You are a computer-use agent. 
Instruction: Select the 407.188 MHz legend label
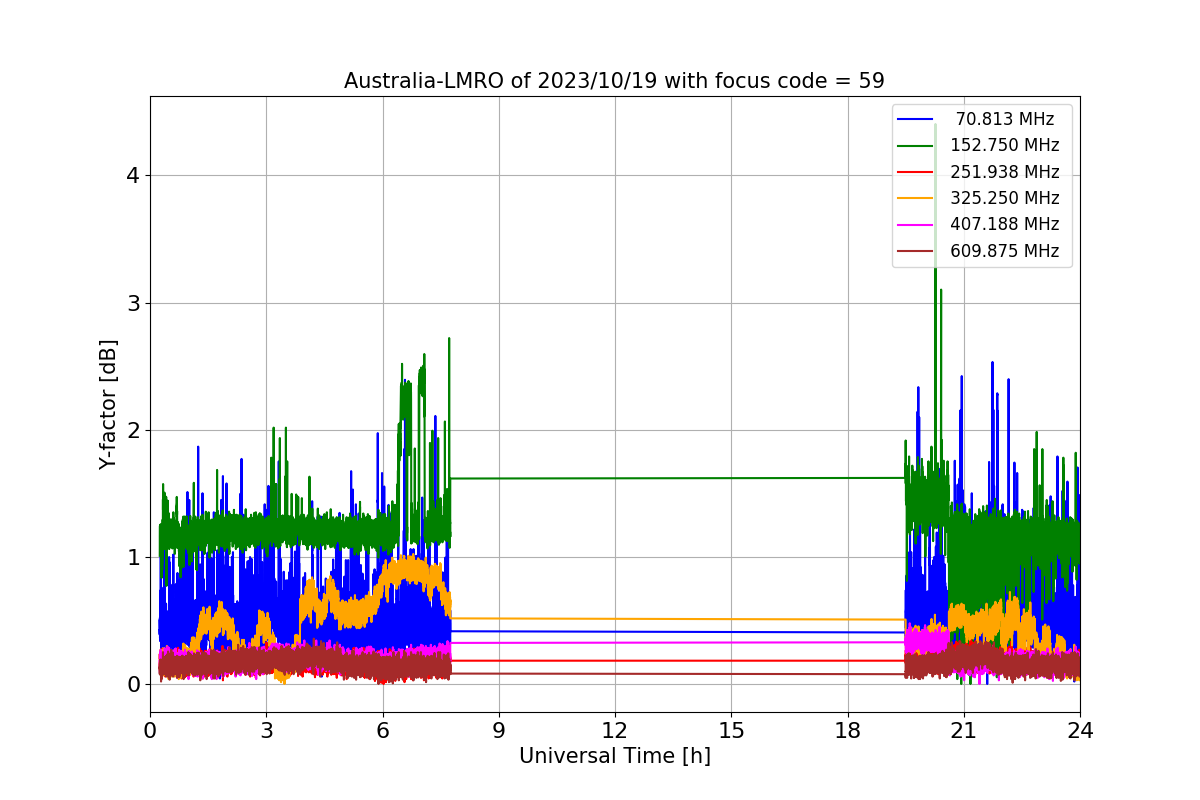point(1005,224)
